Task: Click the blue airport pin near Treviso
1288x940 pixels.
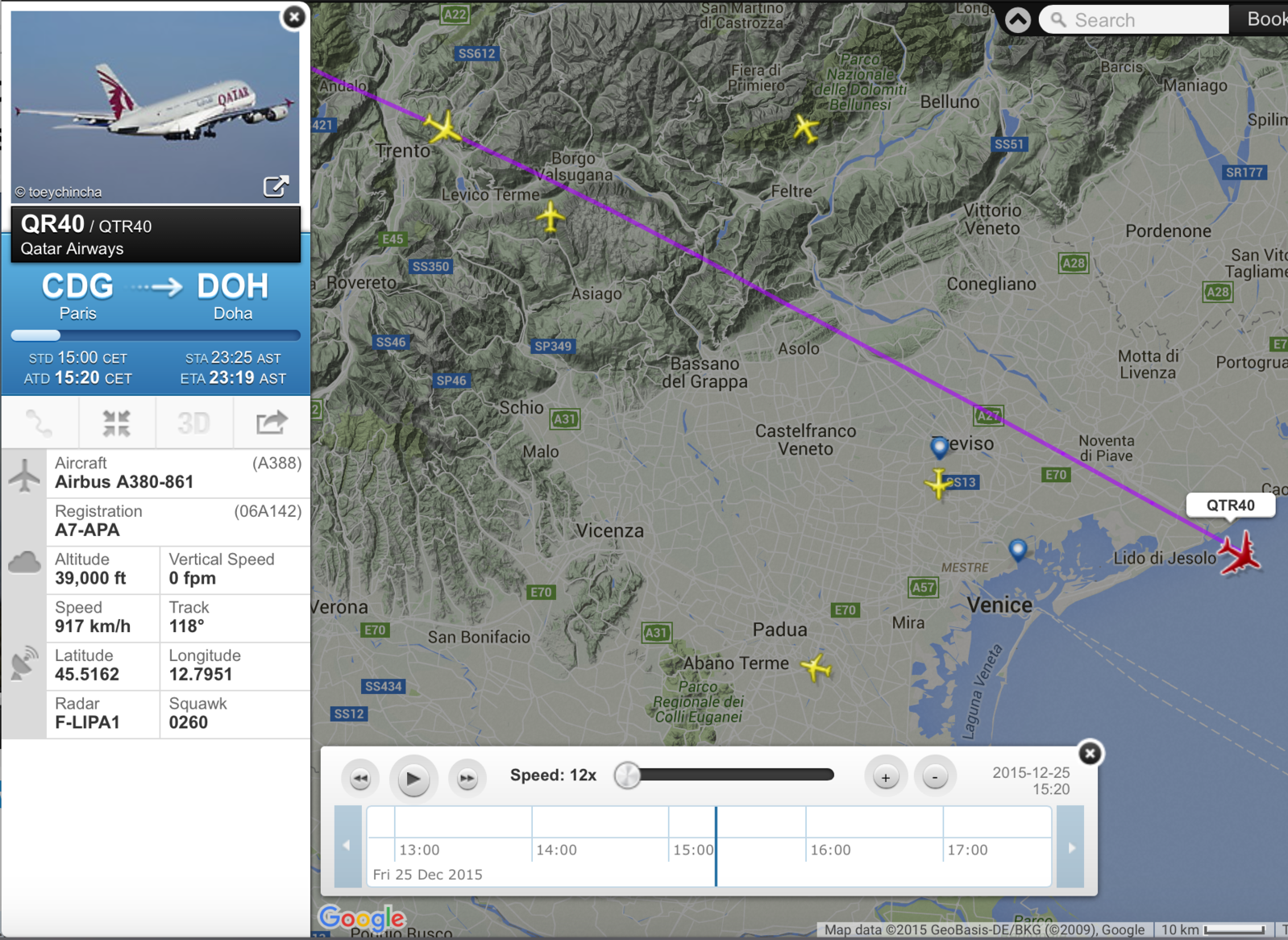Action: pos(939,447)
